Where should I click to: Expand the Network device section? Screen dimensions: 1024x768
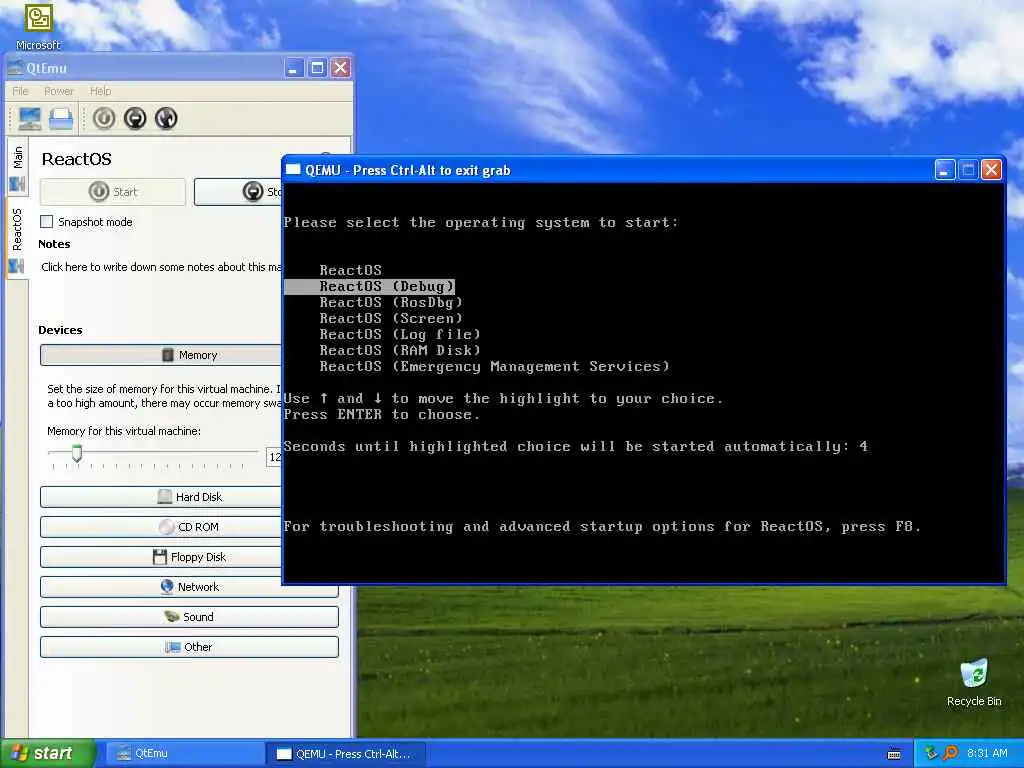coord(189,587)
